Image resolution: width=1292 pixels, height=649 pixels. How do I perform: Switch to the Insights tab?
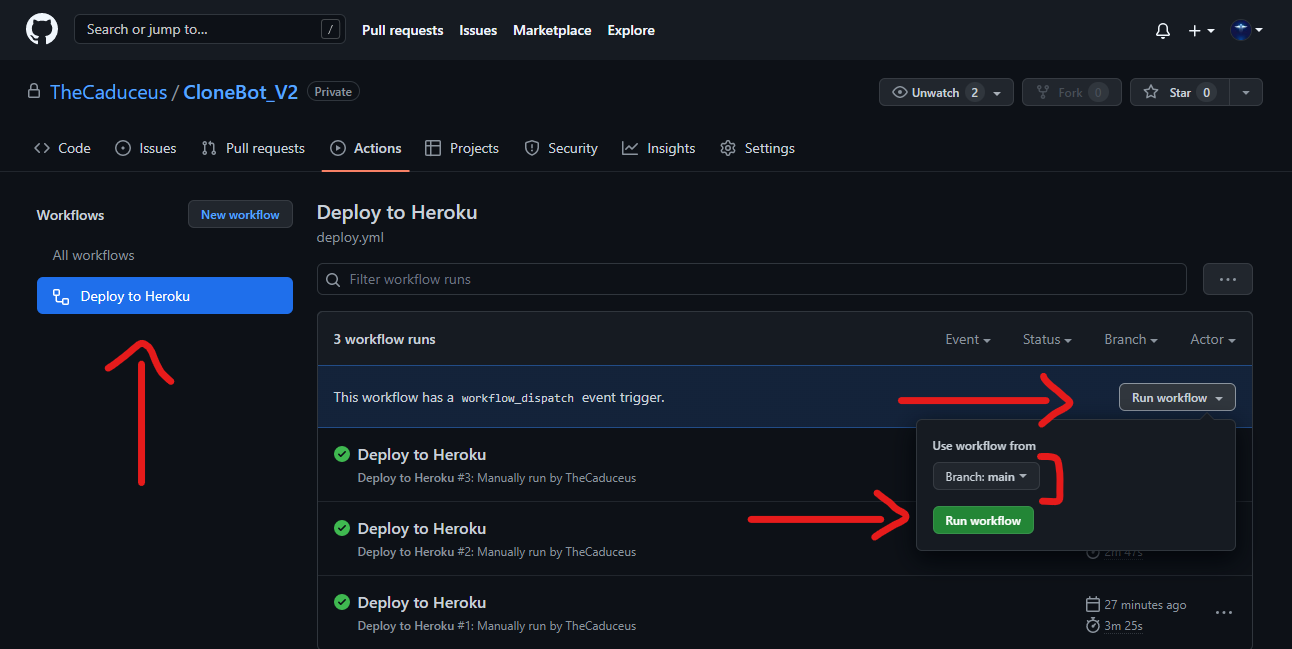(658, 148)
